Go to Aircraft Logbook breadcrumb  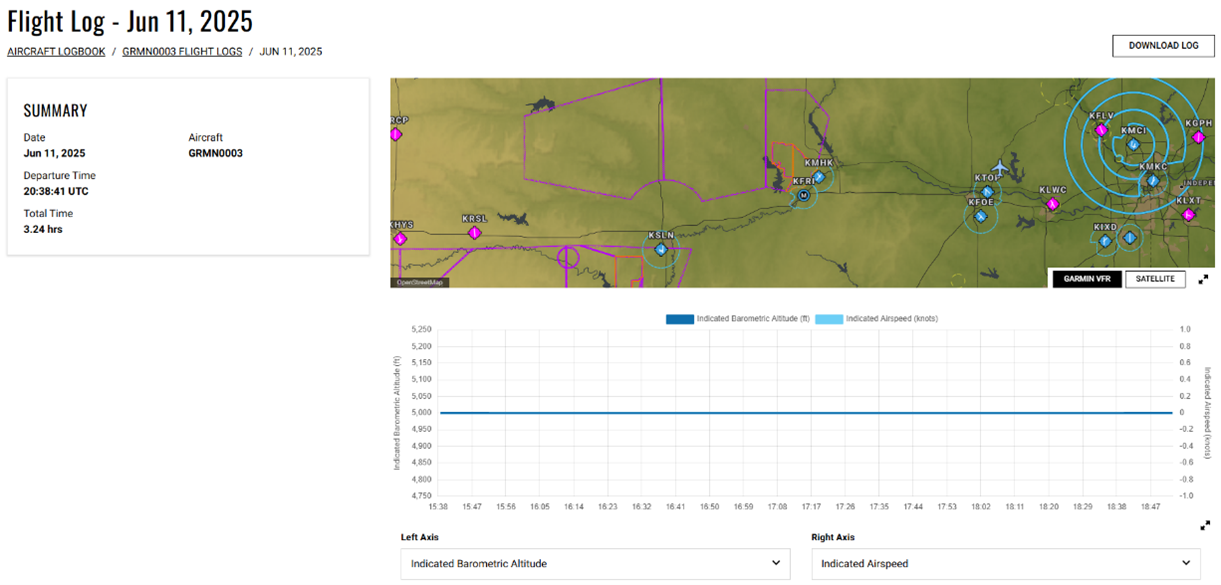coord(56,52)
